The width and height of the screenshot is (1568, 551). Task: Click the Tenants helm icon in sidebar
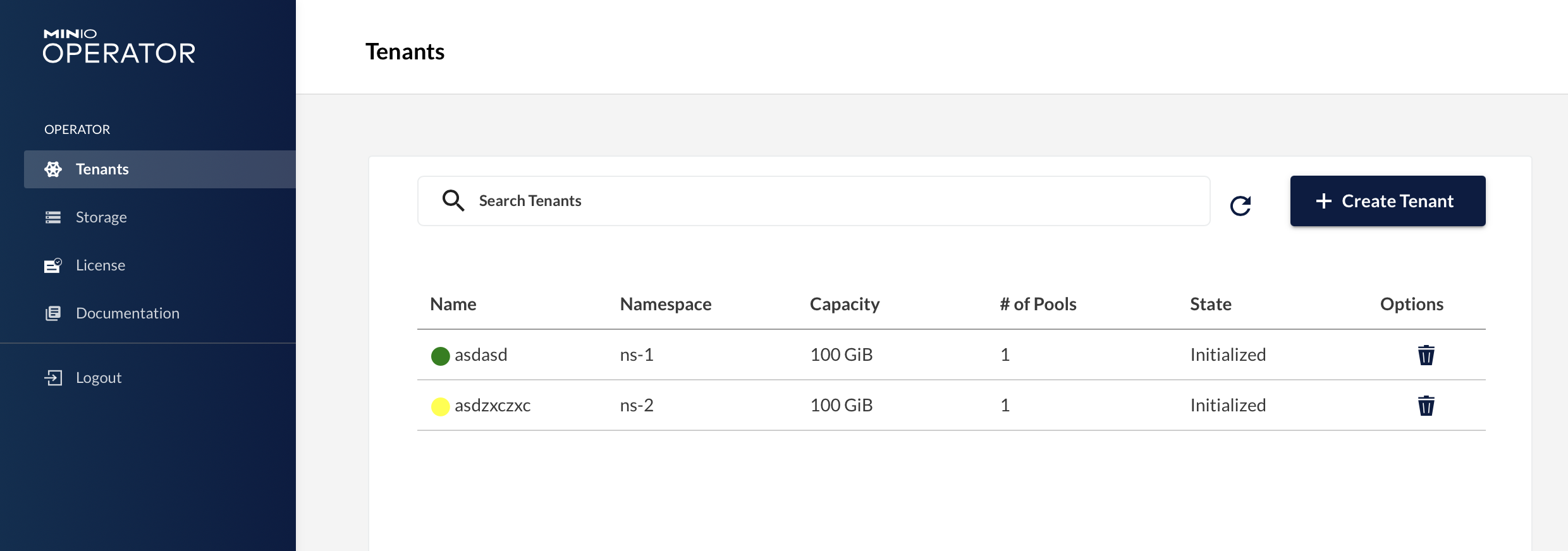(x=53, y=169)
